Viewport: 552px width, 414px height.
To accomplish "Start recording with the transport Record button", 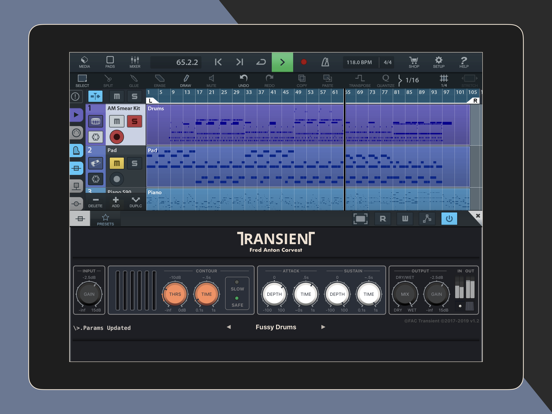I will (x=303, y=62).
